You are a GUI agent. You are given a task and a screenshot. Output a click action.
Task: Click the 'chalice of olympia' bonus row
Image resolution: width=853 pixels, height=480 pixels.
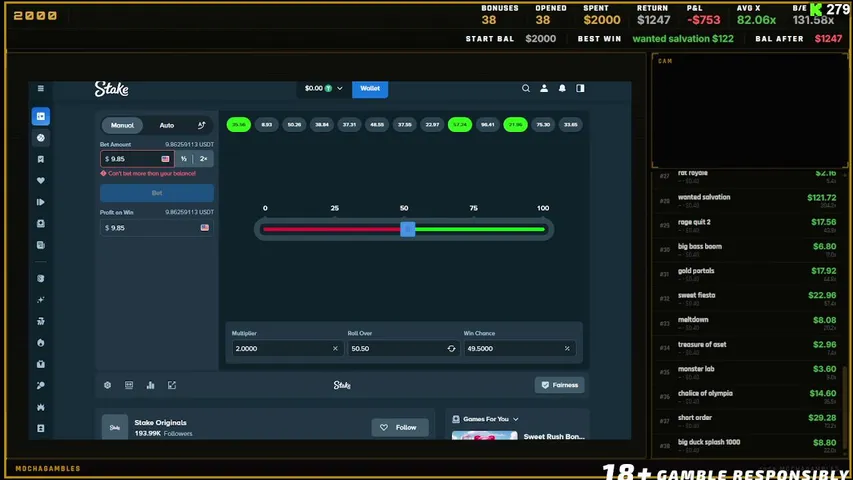(748, 397)
